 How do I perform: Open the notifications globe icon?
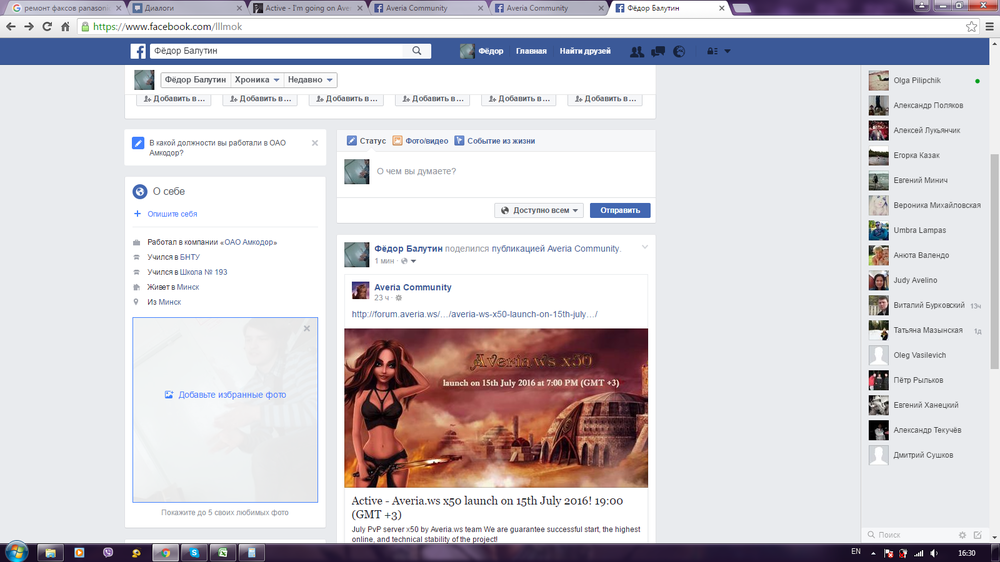(x=679, y=52)
